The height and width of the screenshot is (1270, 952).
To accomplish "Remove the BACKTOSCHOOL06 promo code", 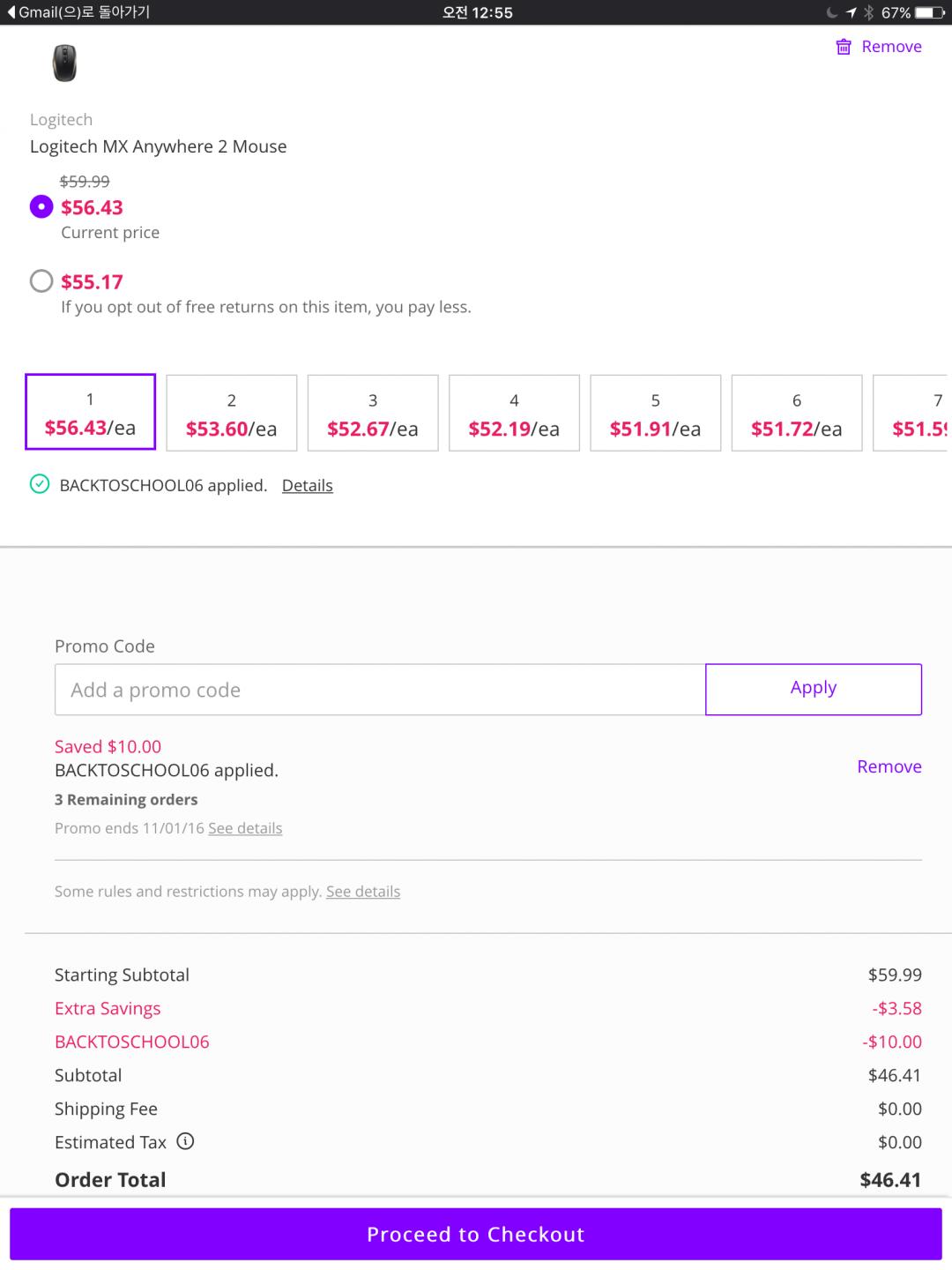I will 889,766.
